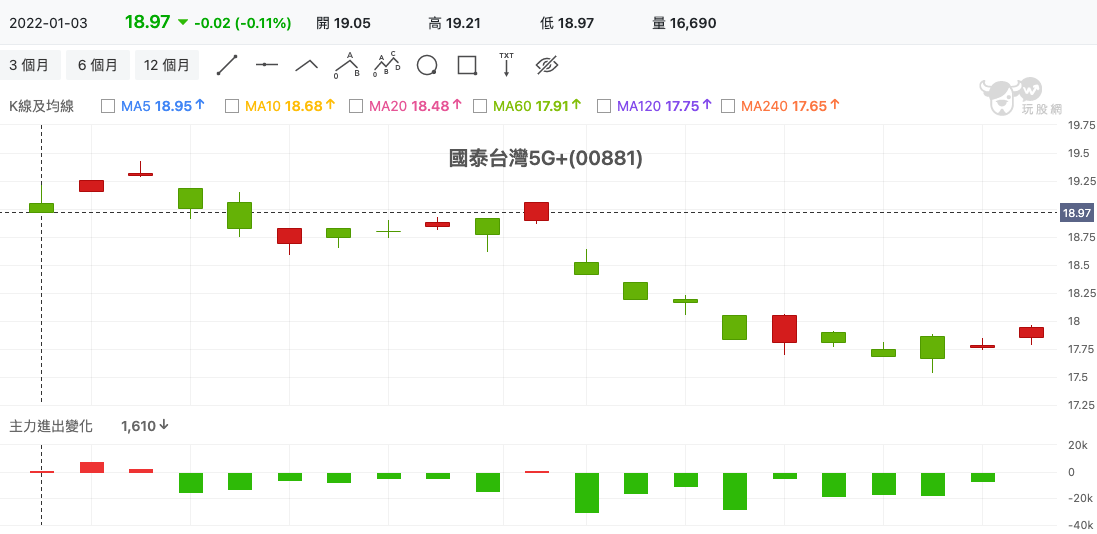1097x534 pixels.
Task: Enable the MA10 moving average checkbox
Action: [232, 106]
